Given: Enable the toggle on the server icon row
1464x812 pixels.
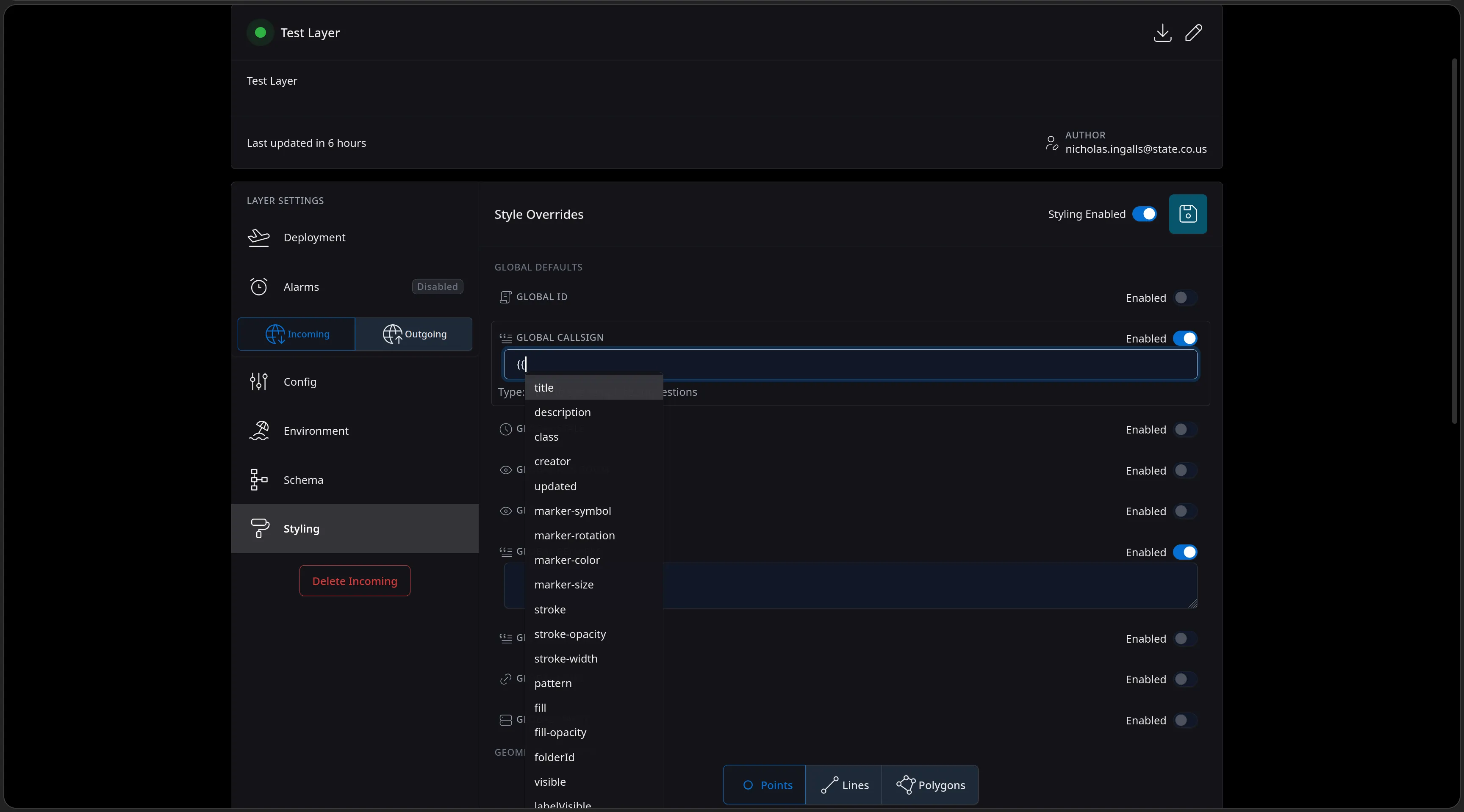Looking at the screenshot, I should (1185, 721).
